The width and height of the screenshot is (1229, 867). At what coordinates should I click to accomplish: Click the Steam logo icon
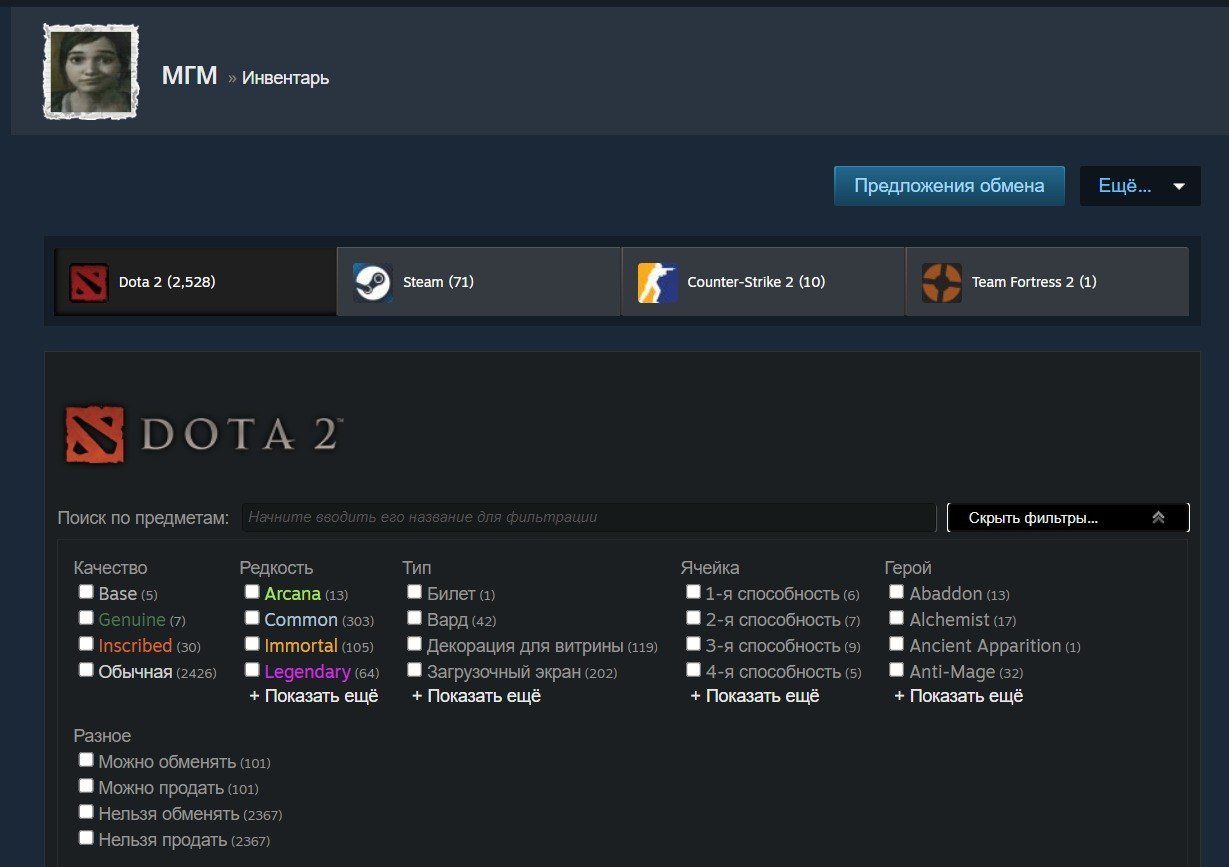373,282
